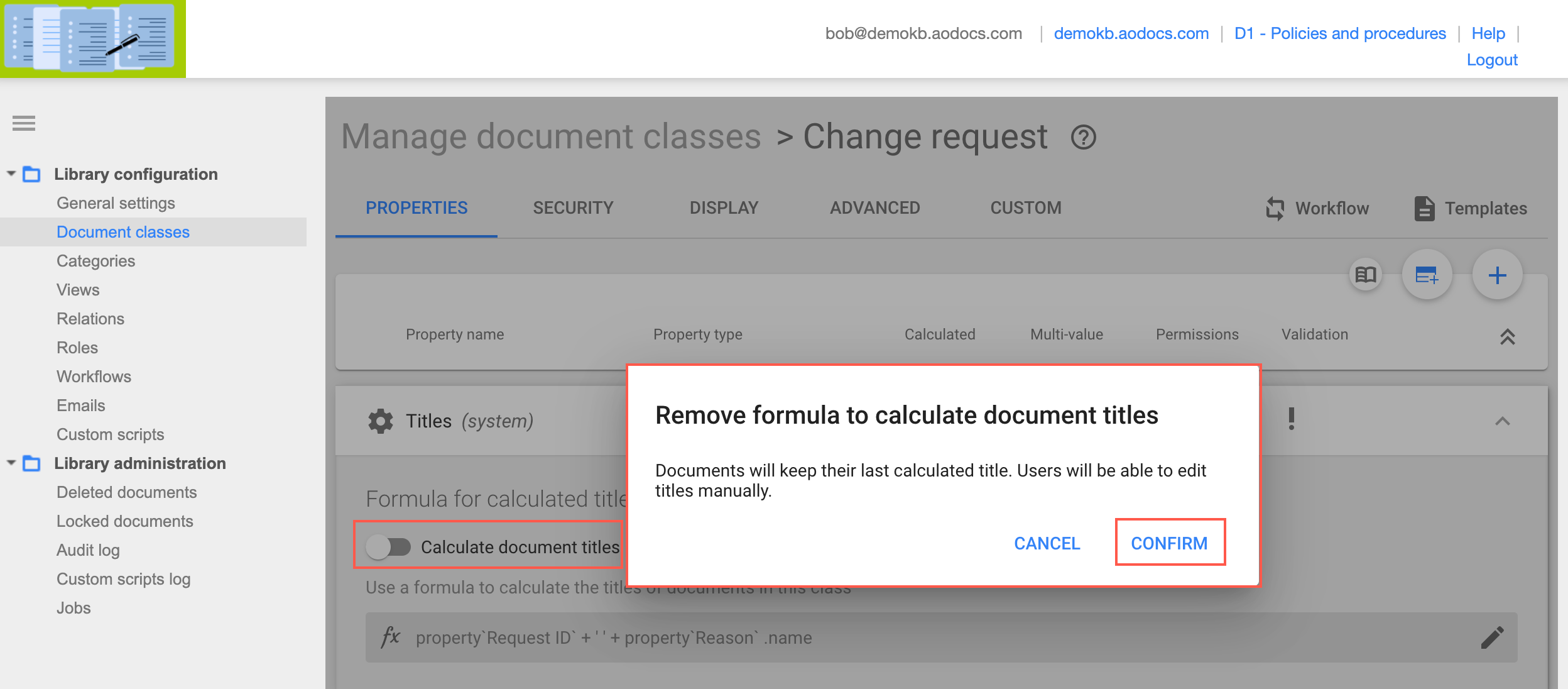1568x689 pixels.
Task: Open the demokb.aodocs.com link
Action: 1131,33
